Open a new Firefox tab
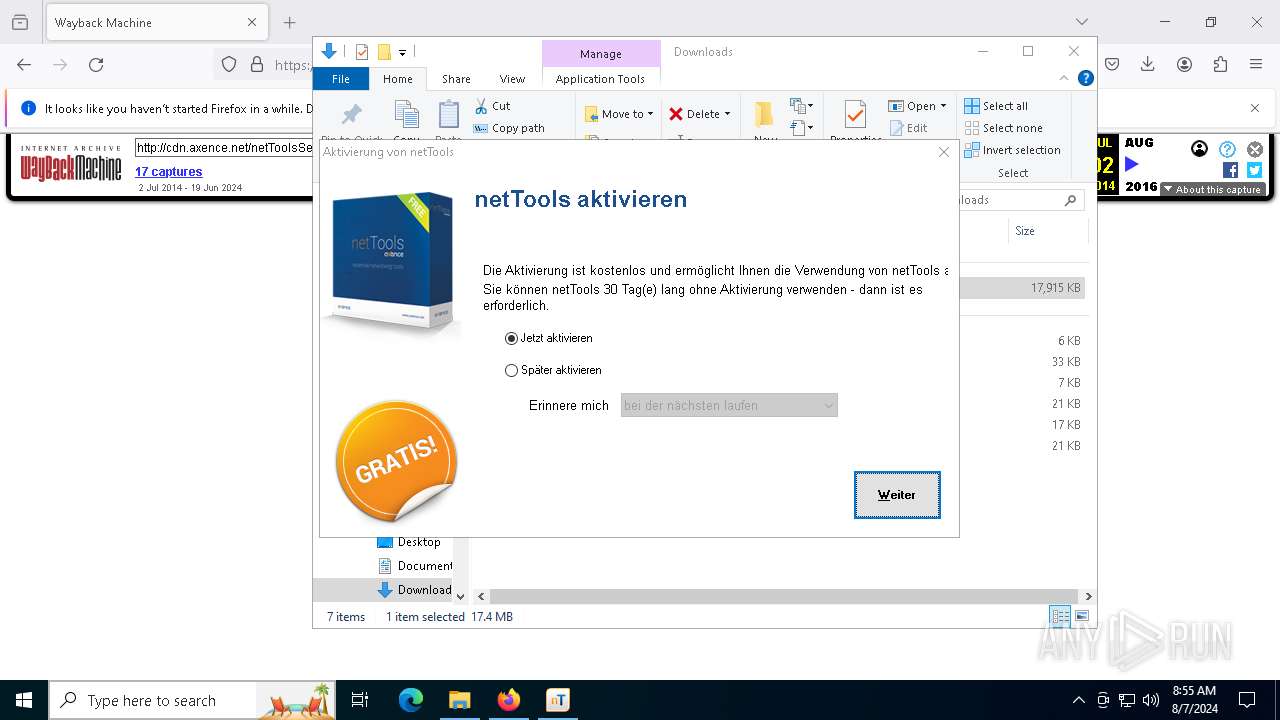 (x=290, y=22)
